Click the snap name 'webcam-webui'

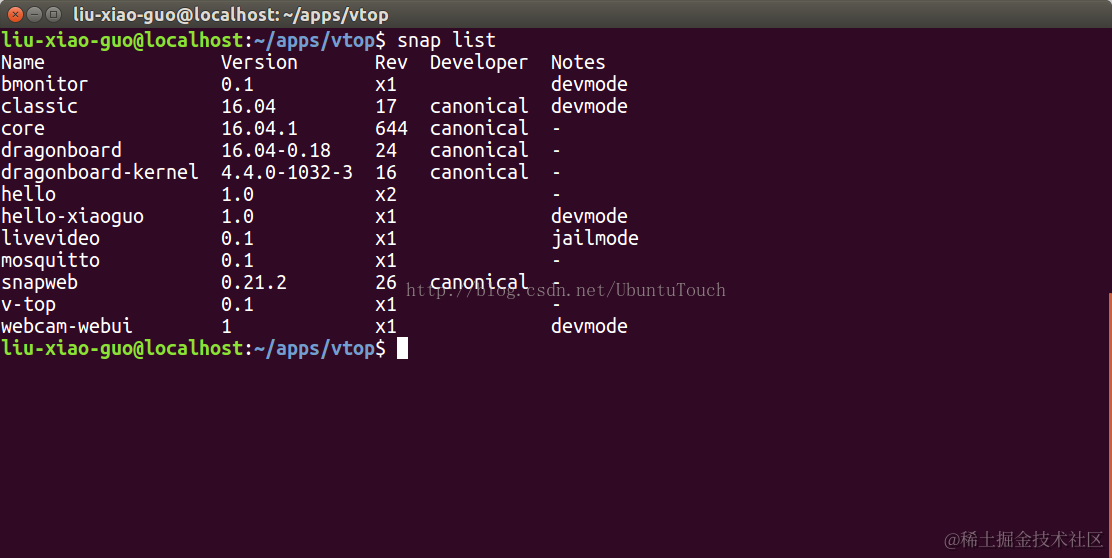click(x=67, y=326)
